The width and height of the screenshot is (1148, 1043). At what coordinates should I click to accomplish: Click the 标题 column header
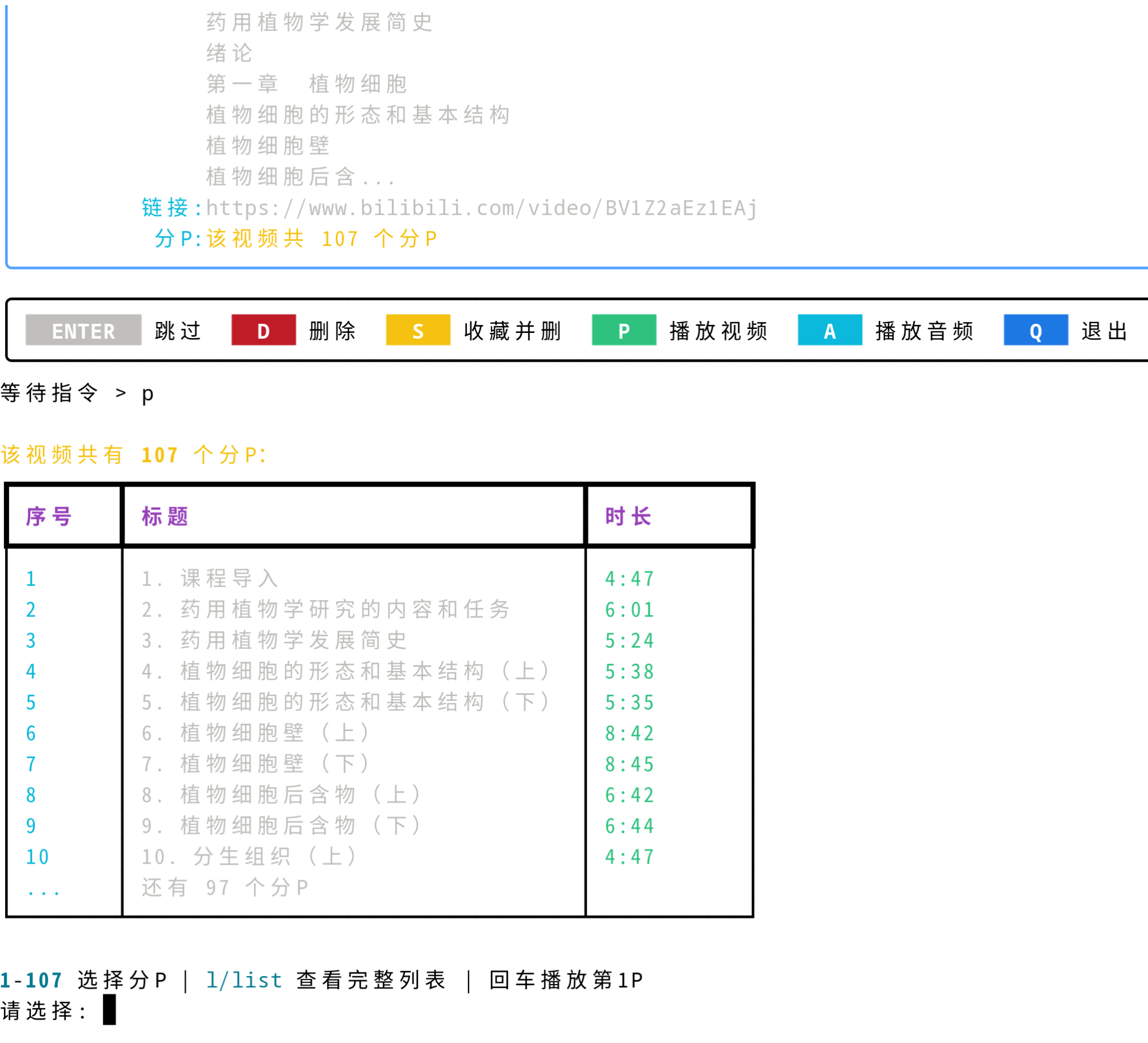(x=164, y=516)
